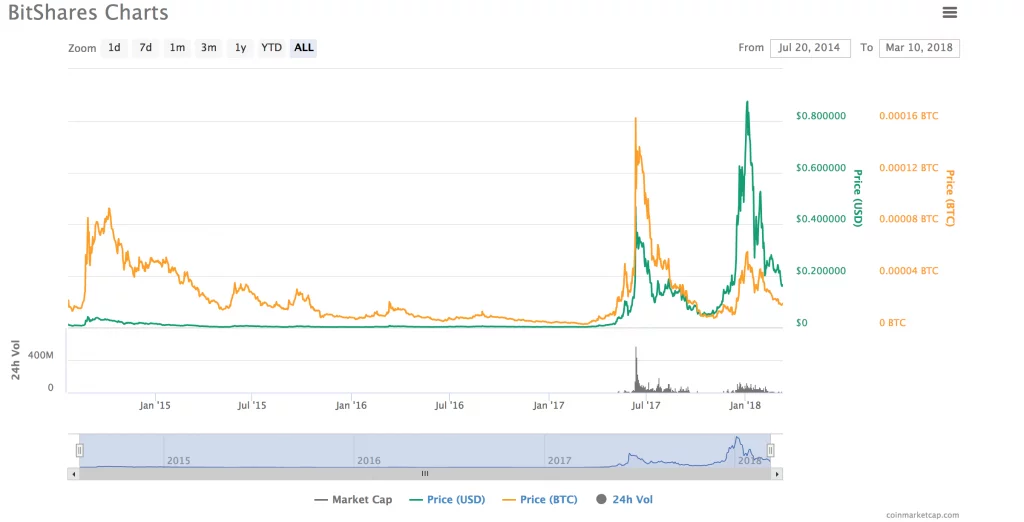Viewport: 1024px width, 522px height.
Task: Select the 7d zoom range
Action: coord(146,48)
